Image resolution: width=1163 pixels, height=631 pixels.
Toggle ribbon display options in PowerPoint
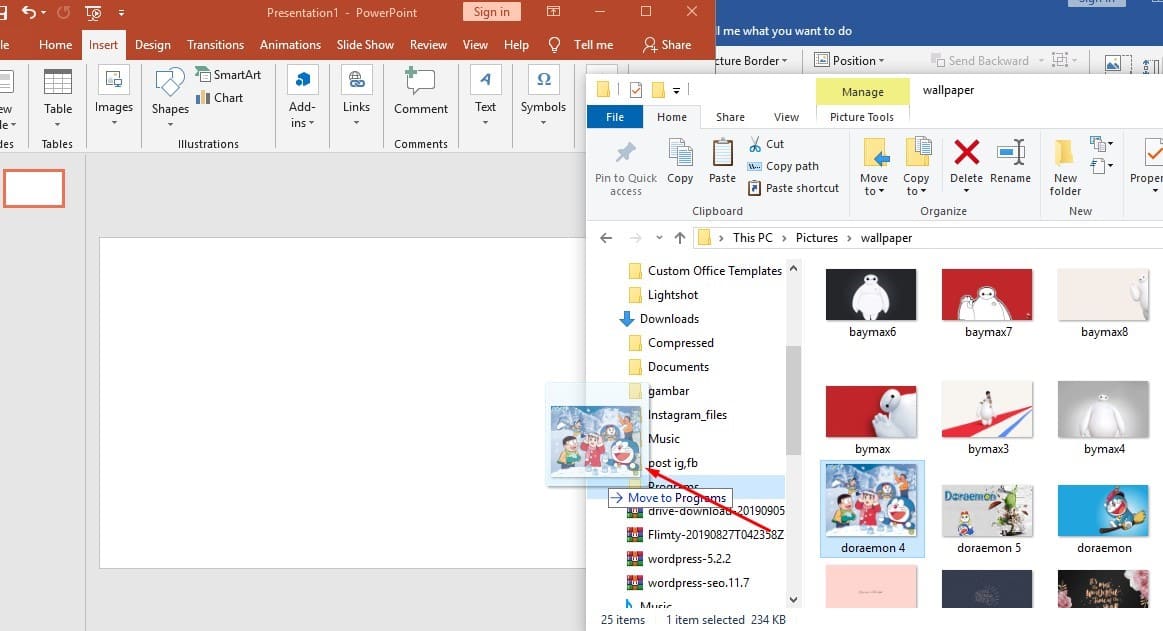coord(553,11)
